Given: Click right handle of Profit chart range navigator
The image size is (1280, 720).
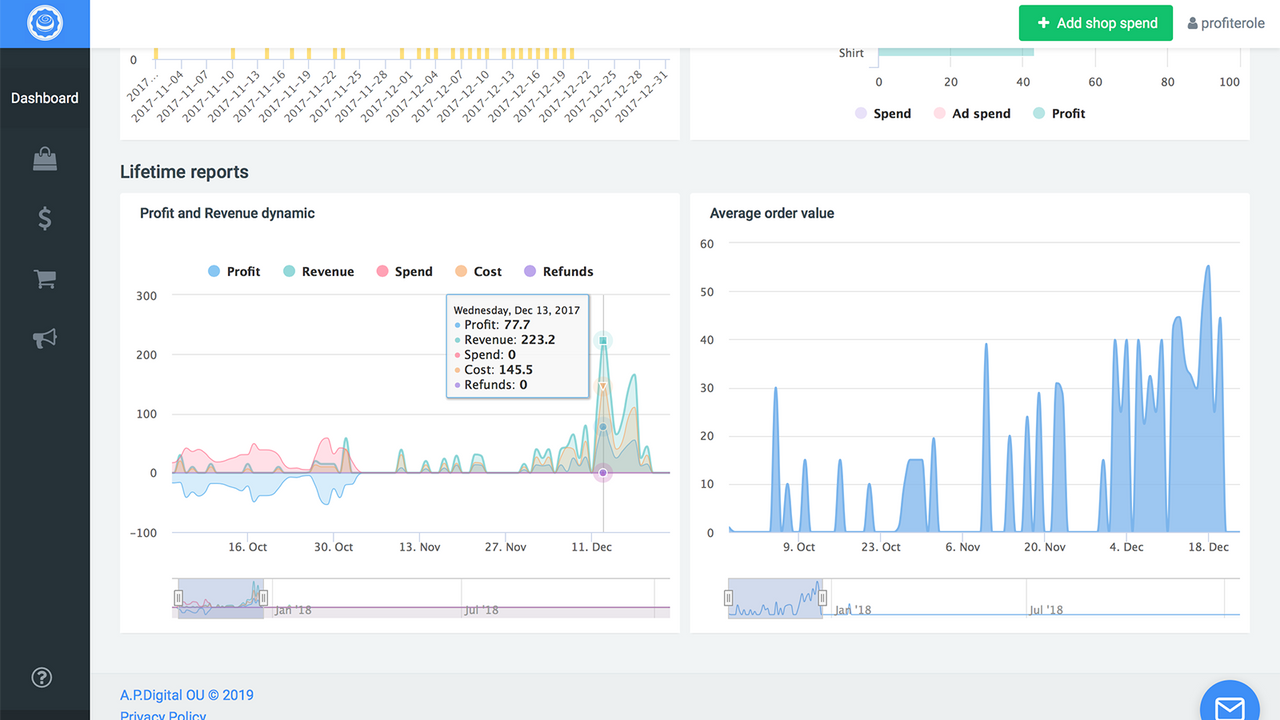Looking at the screenshot, I should [x=264, y=598].
